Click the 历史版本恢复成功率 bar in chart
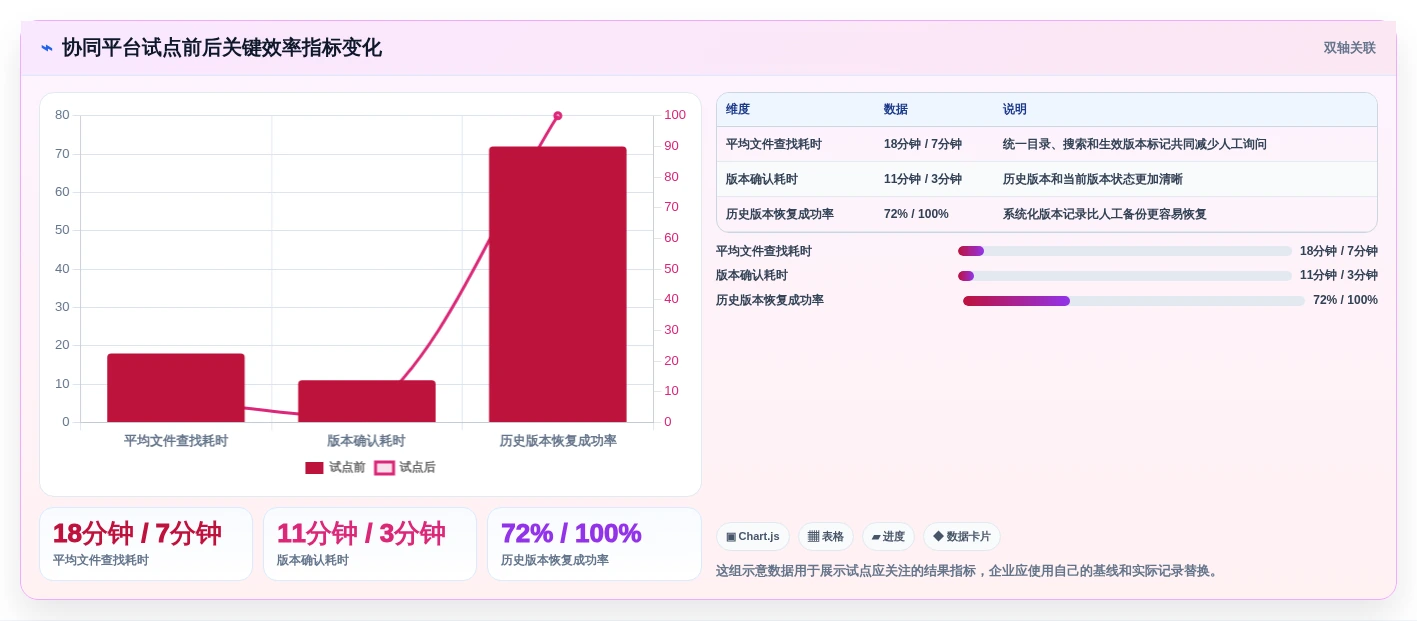 click(557, 284)
